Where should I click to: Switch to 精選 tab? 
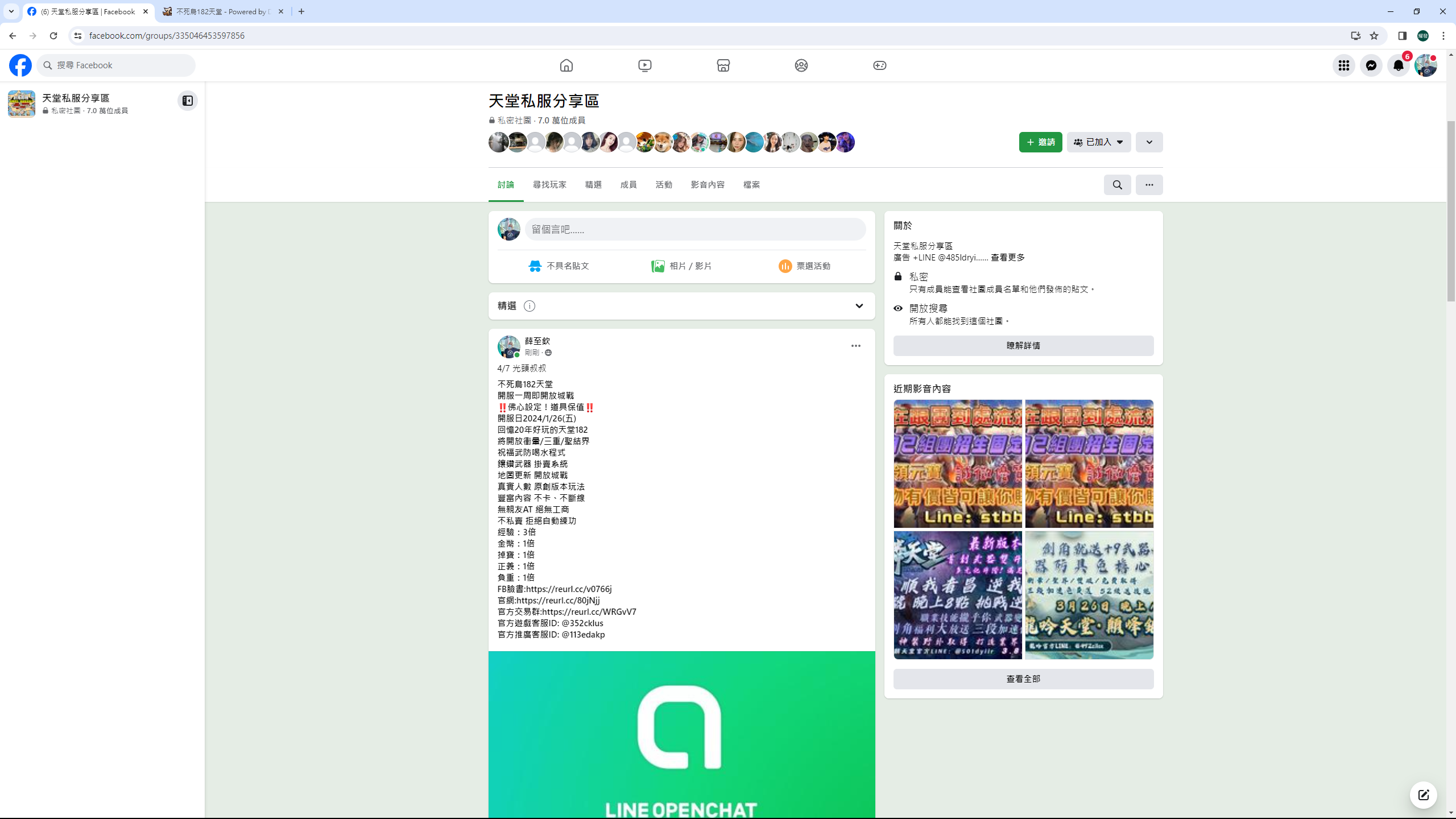tap(593, 185)
